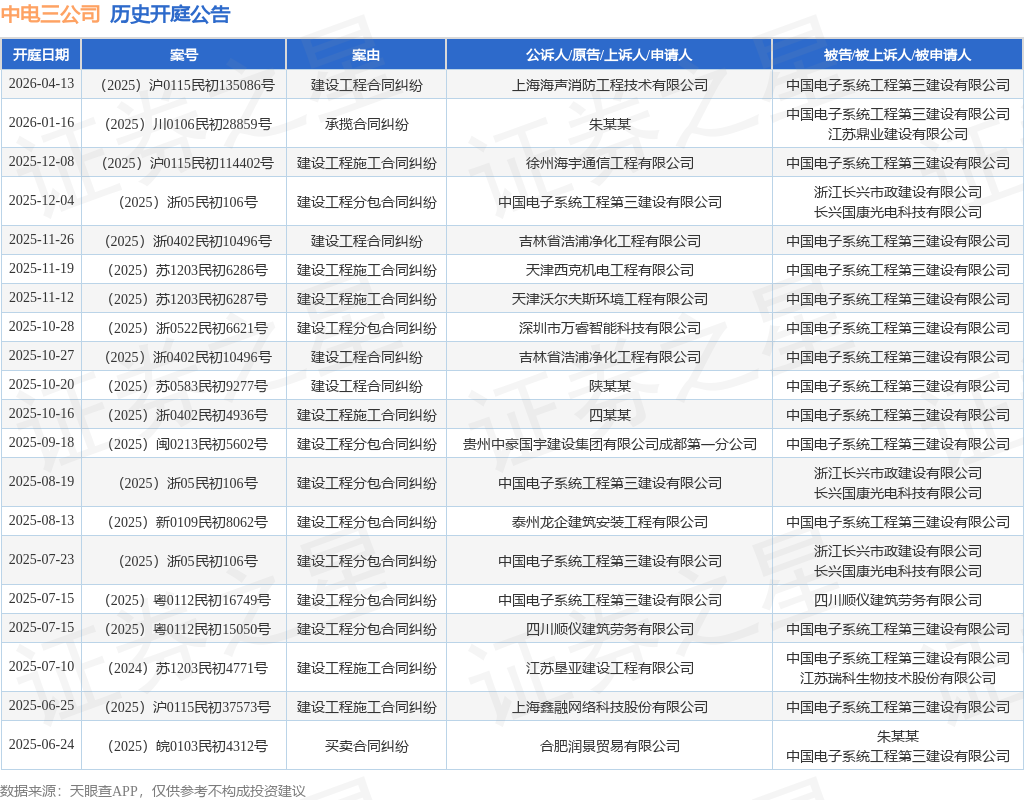Click the 历史开庭公告 heading
Image resolution: width=1024 pixels, height=800 pixels.
170,14
